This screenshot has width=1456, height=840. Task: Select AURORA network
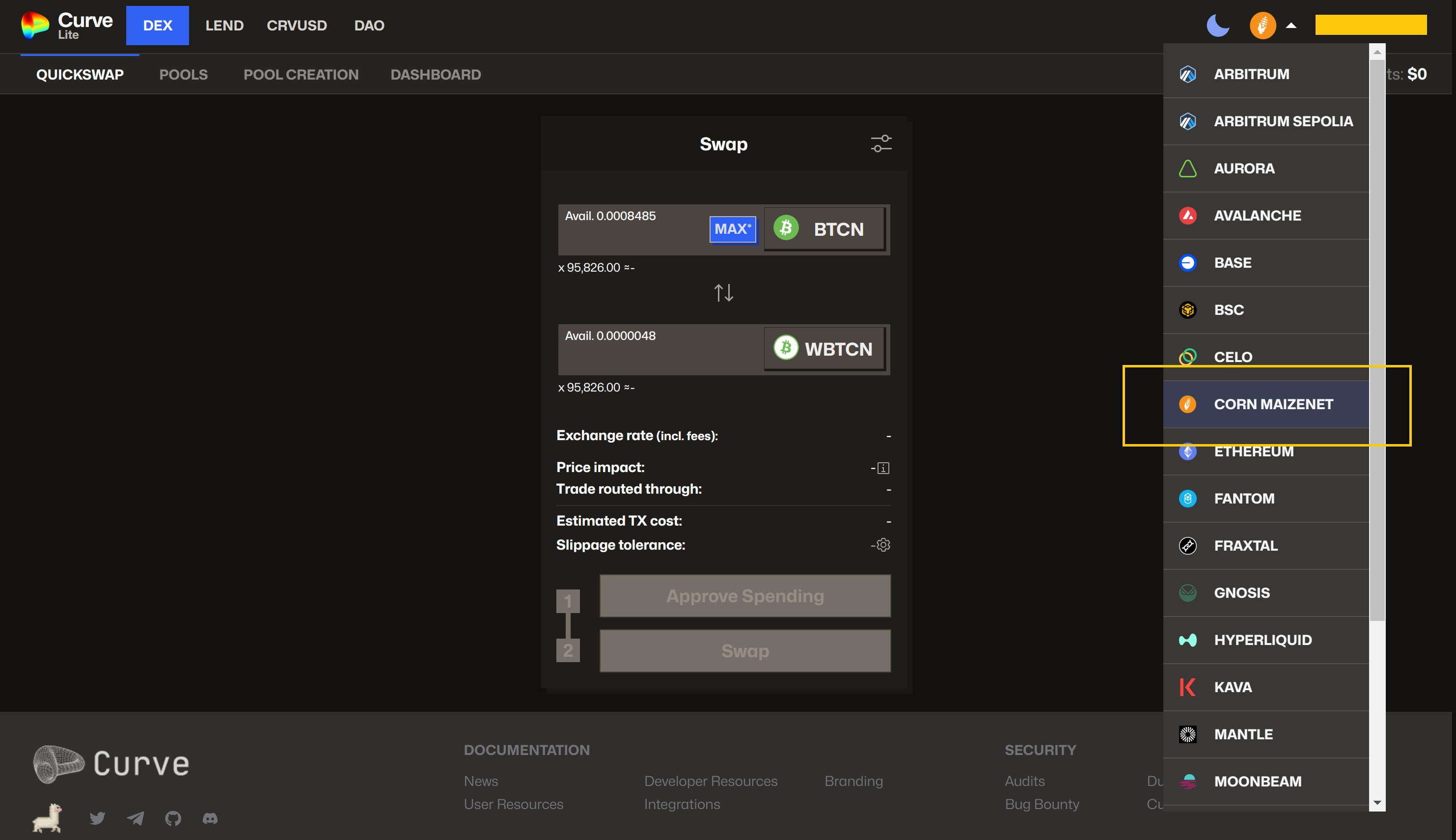click(x=1265, y=168)
